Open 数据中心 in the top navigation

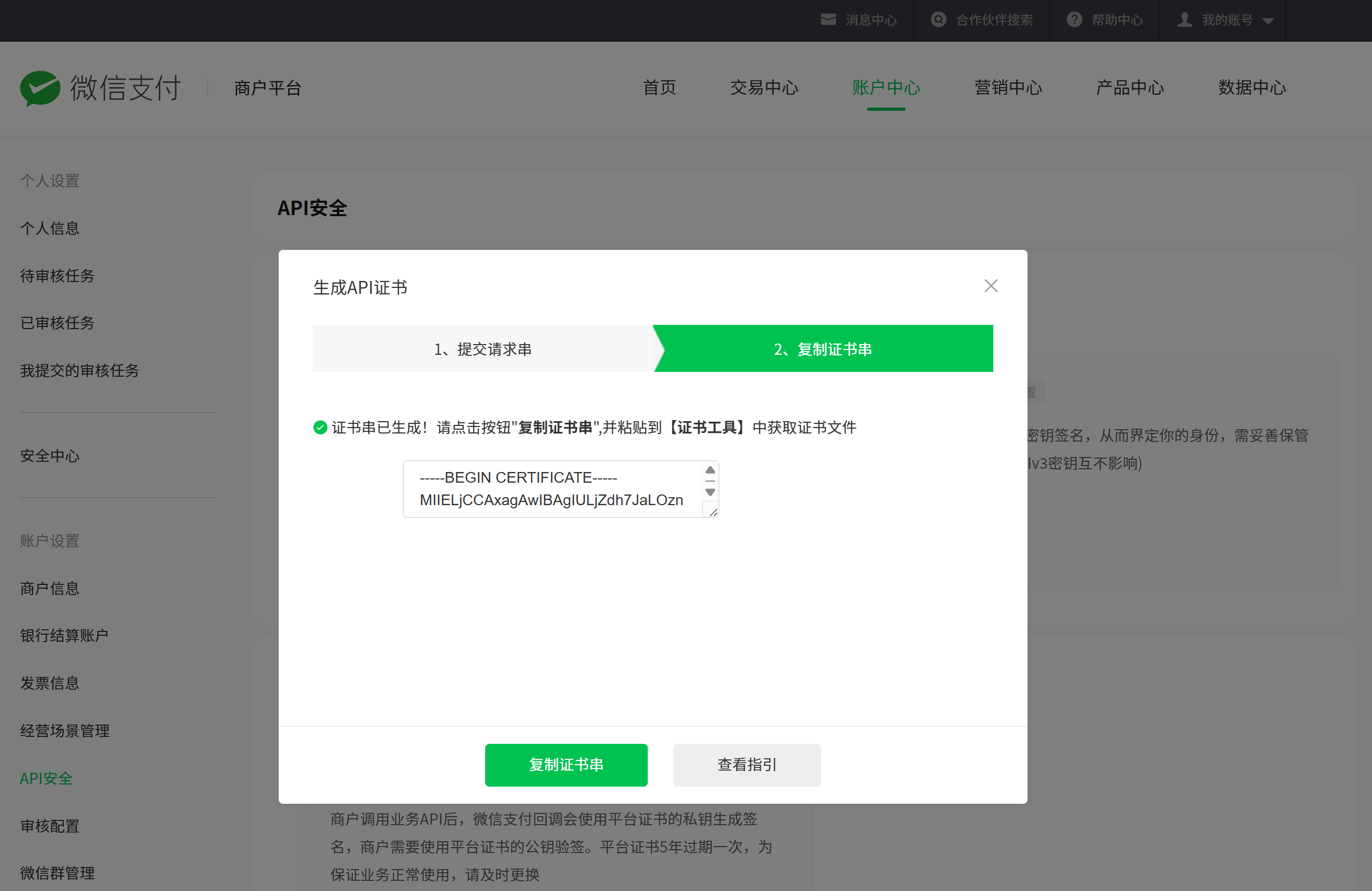[1252, 88]
